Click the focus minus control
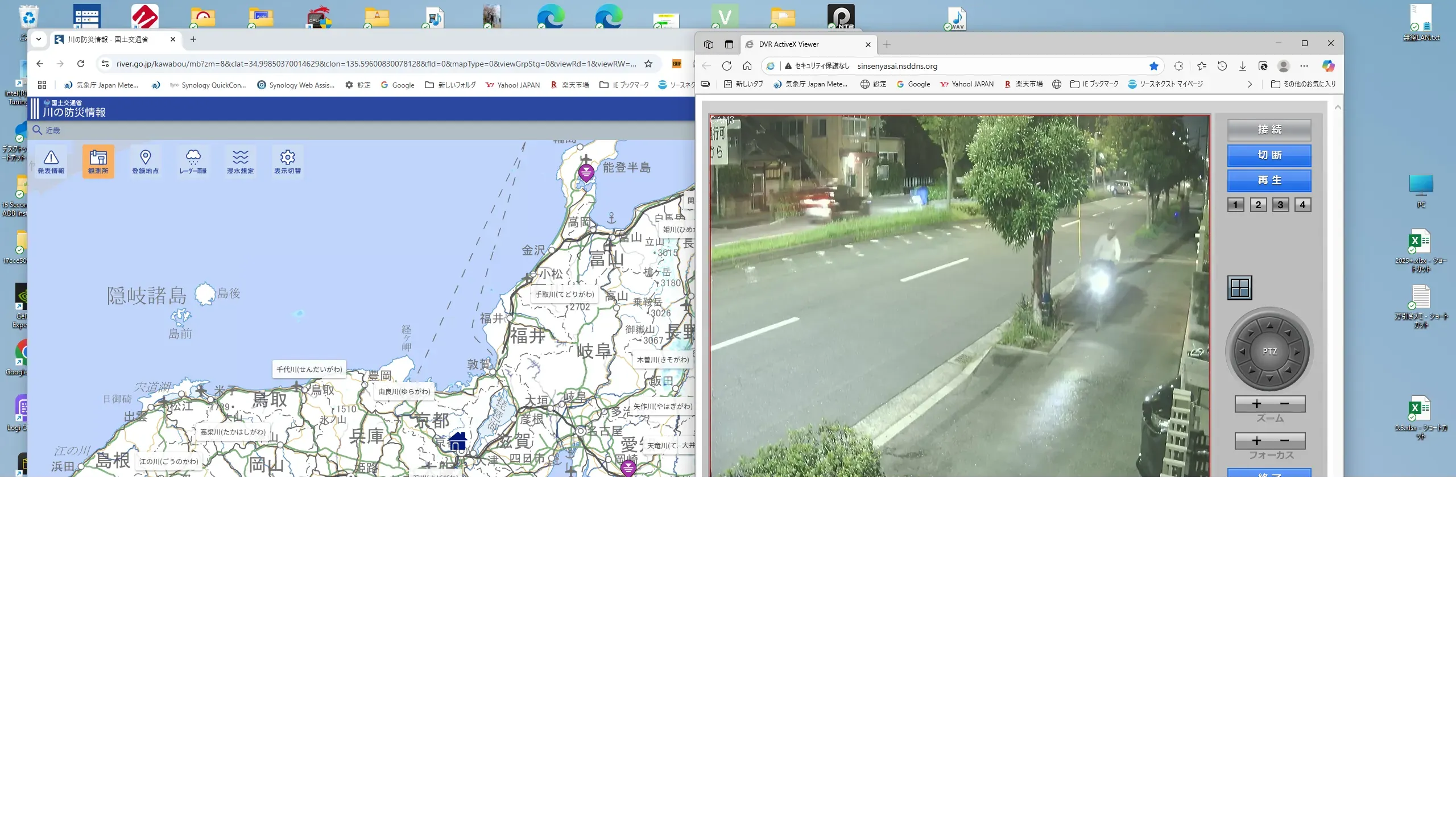The image size is (1456, 819). point(1284,441)
